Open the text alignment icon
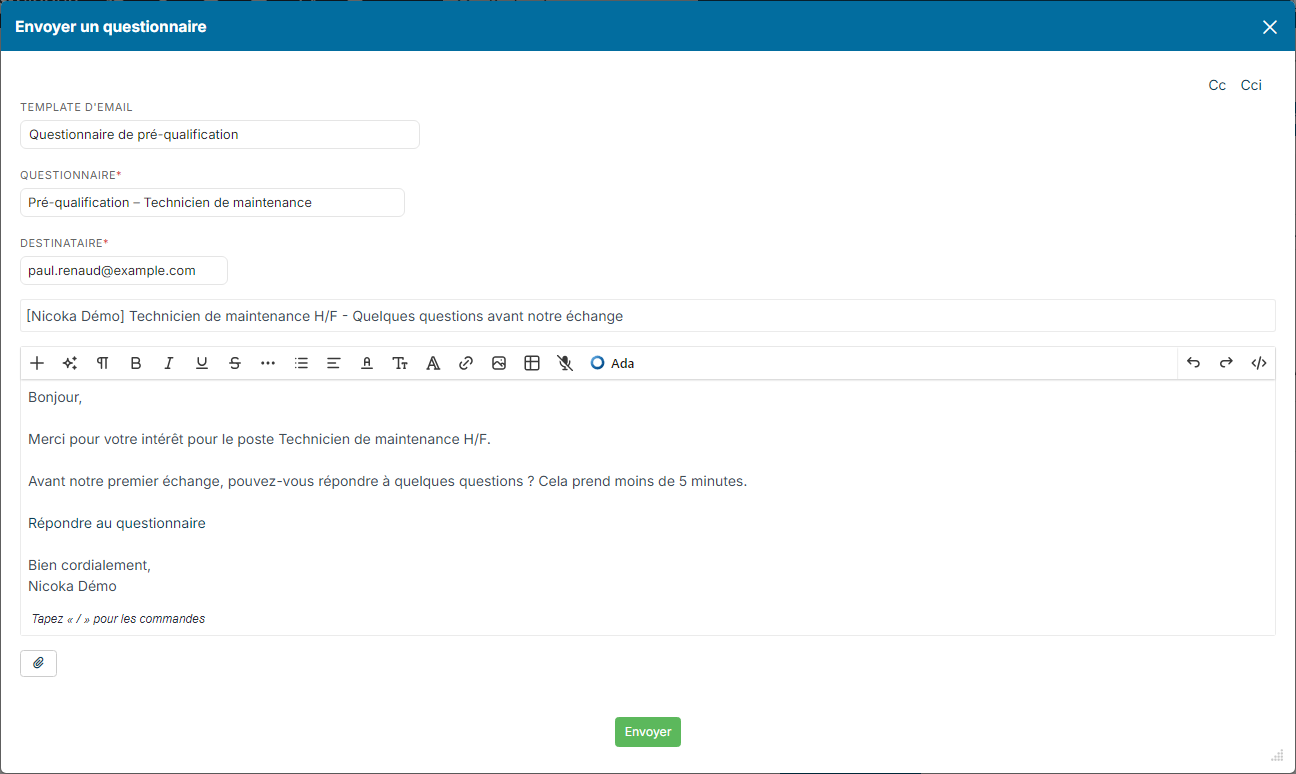The width and height of the screenshot is (1296, 774). (x=334, y=363)
